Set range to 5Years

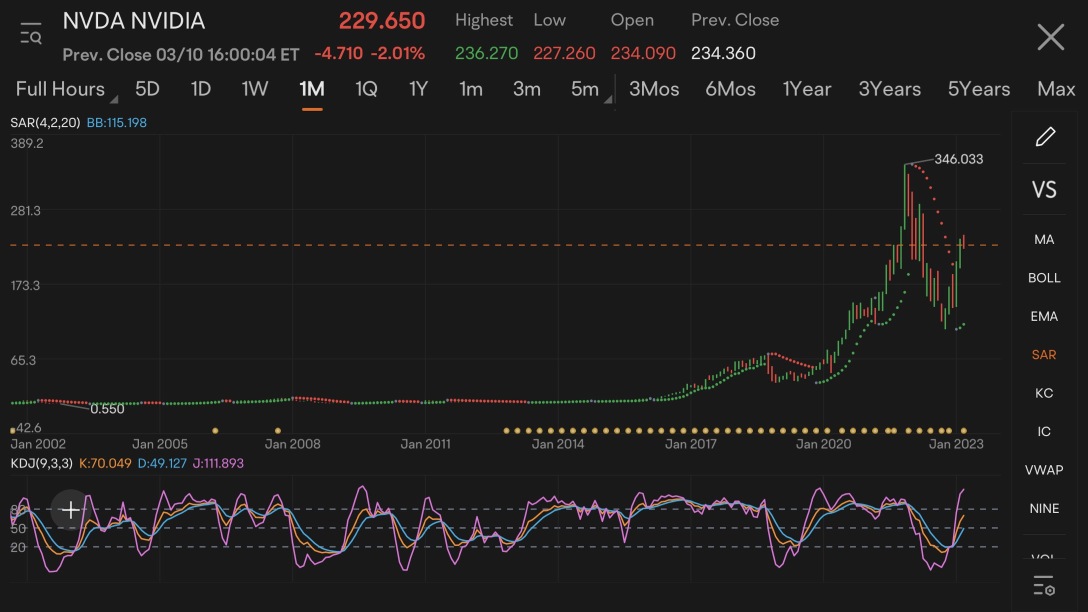pos(978,89)
